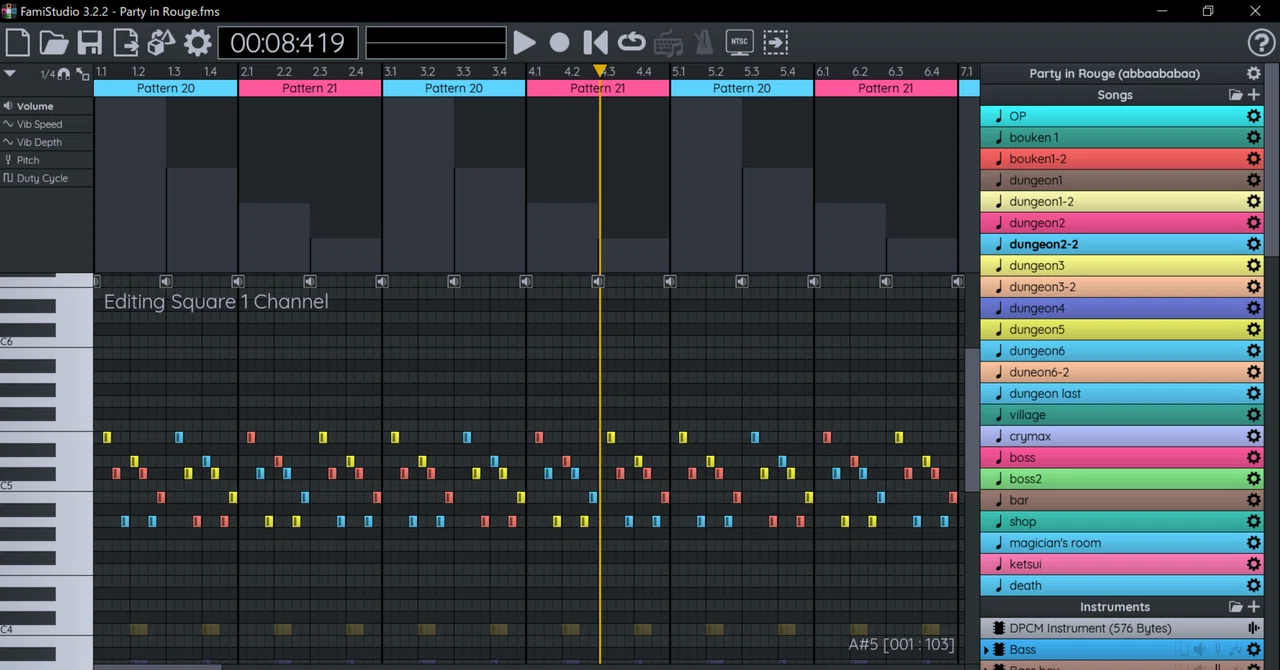Select the Vib Depth effect row
Viewport: 1280px width, 670px height.
tap(47, 142)
